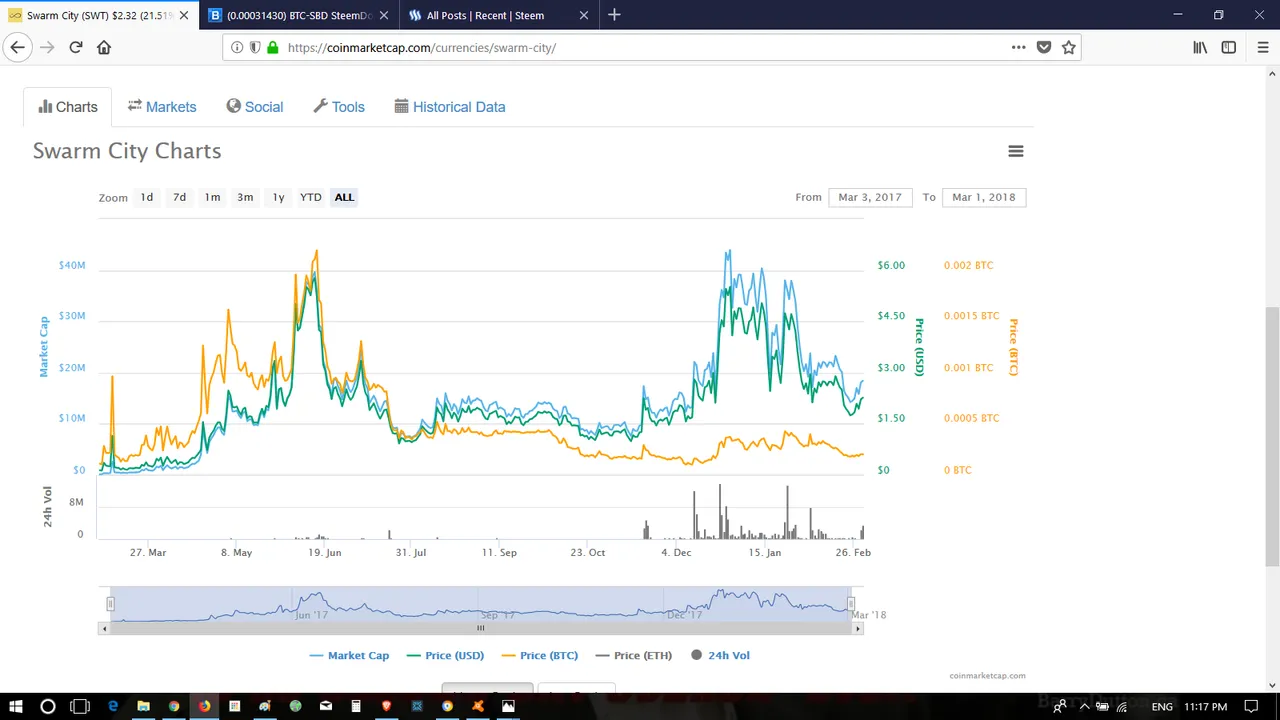Viewport: 1280px width, 720px height.
Task: Open the Markets tab
Action: tap(162, 107)
